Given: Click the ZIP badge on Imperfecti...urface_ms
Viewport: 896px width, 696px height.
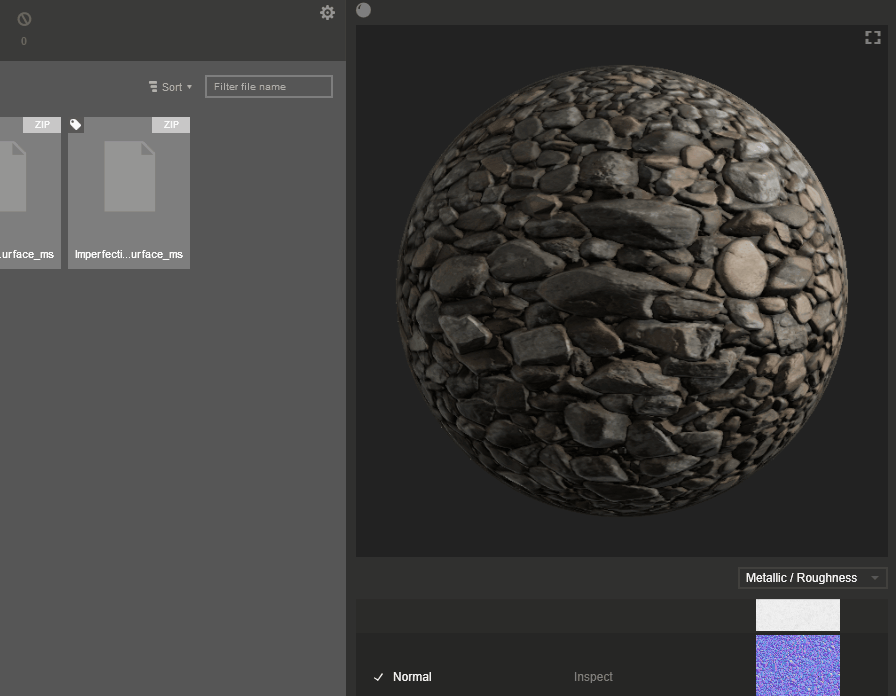Looking at the screenshot, I should pos(171,125).
